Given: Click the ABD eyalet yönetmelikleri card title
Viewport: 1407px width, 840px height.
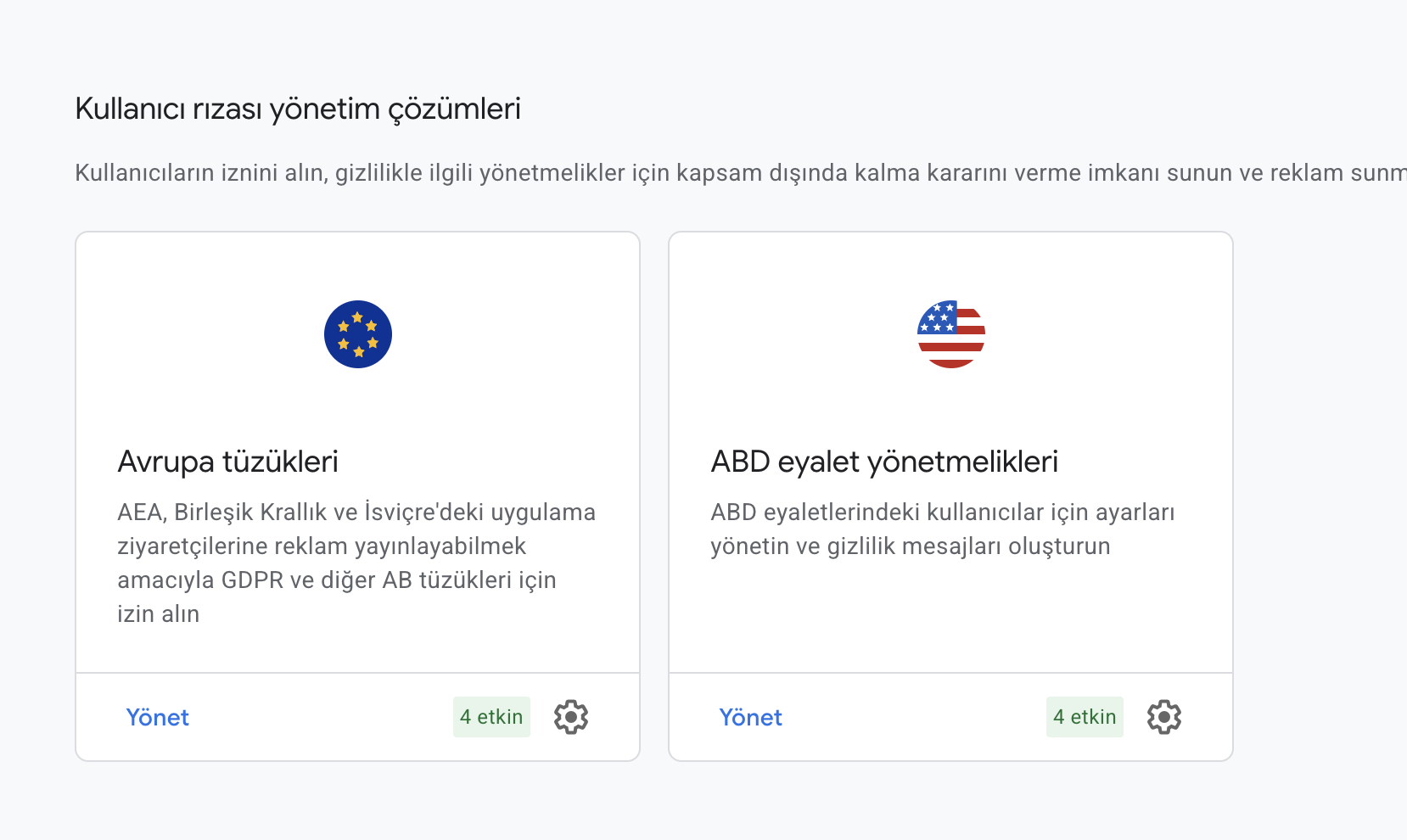Looking at the screenshot, I should tap(884, 462).
